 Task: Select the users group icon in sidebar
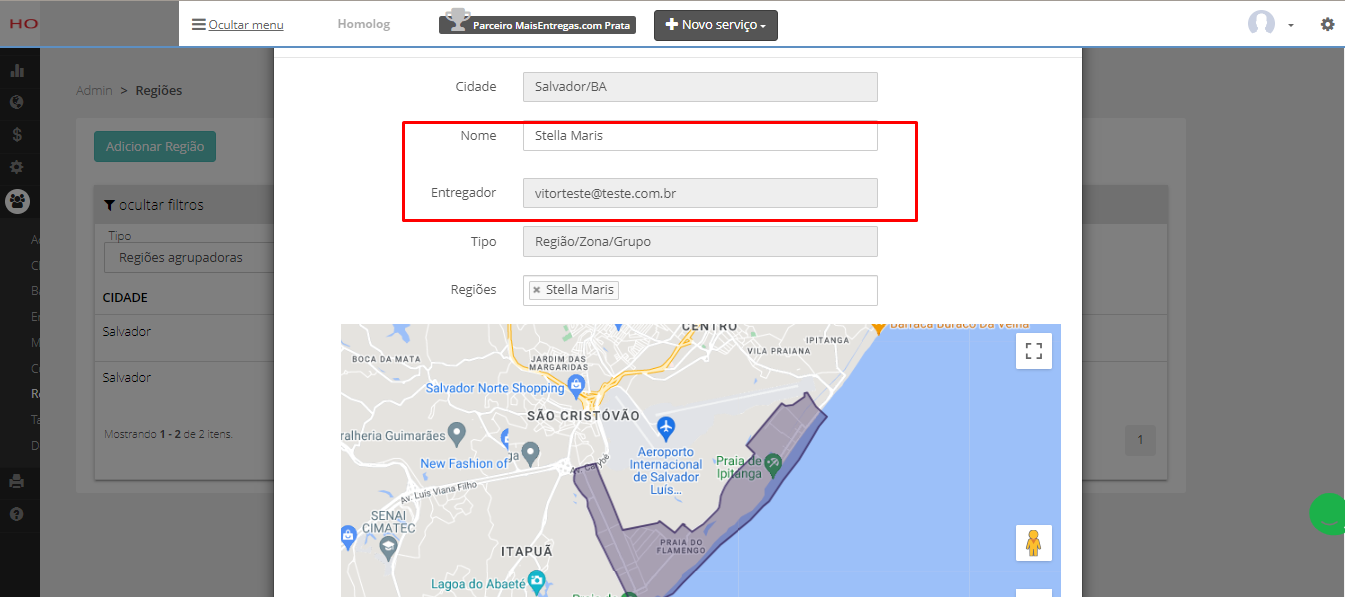tap(17, 201)
